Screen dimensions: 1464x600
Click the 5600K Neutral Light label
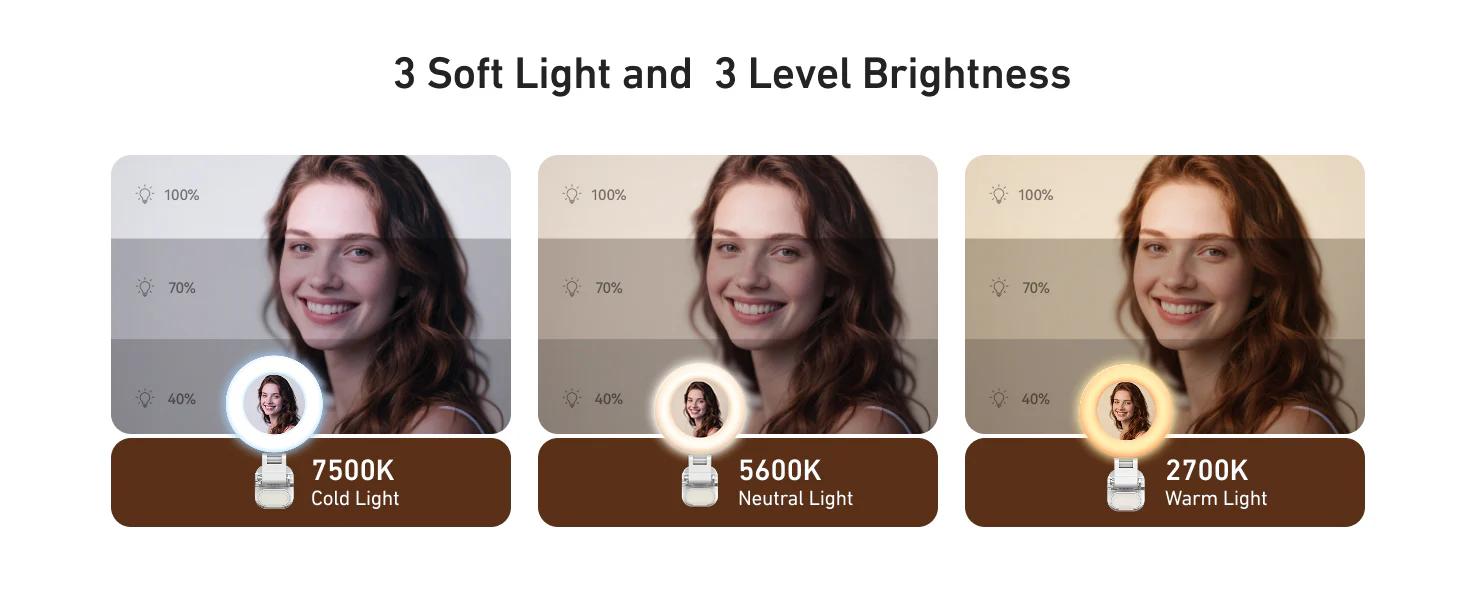(795, 483)
